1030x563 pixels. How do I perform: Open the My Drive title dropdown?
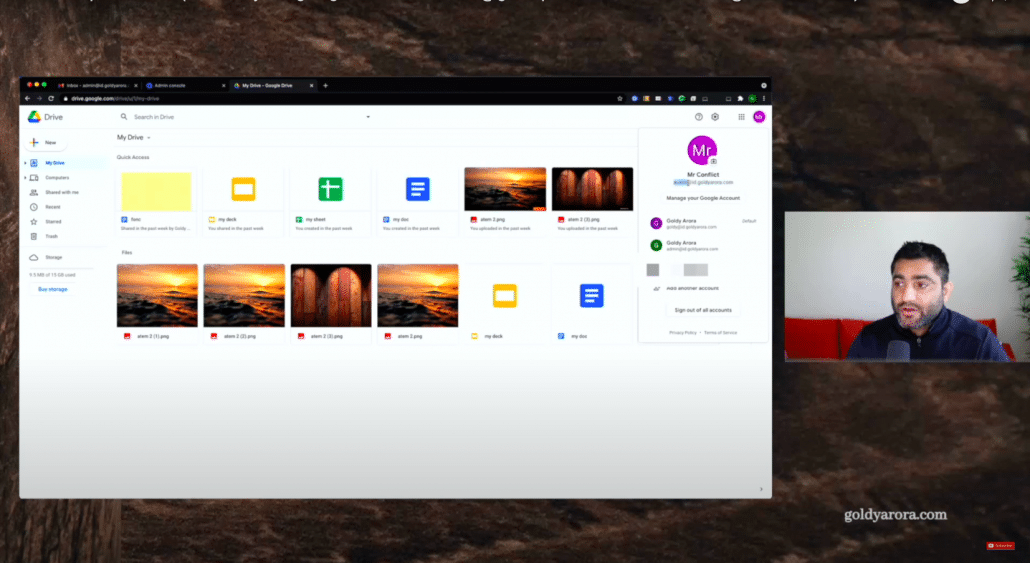[x=134, y=137]
